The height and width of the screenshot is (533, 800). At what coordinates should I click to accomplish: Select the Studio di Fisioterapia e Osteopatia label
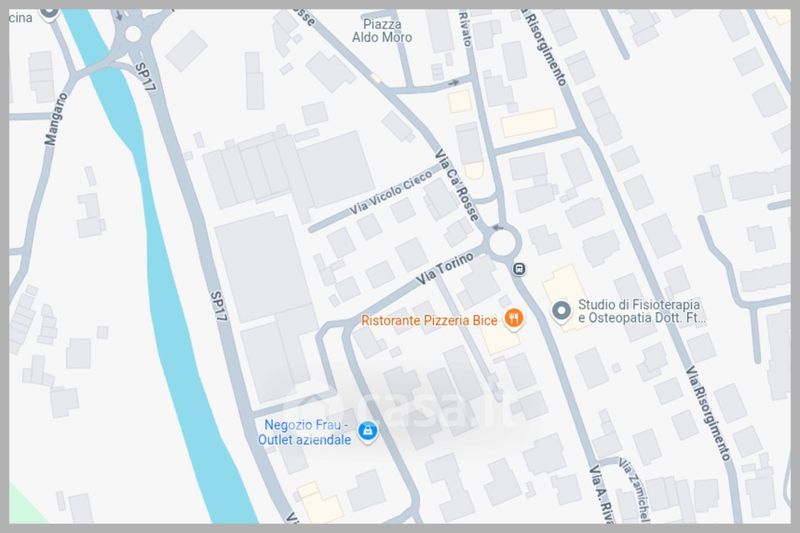point(641,311)
